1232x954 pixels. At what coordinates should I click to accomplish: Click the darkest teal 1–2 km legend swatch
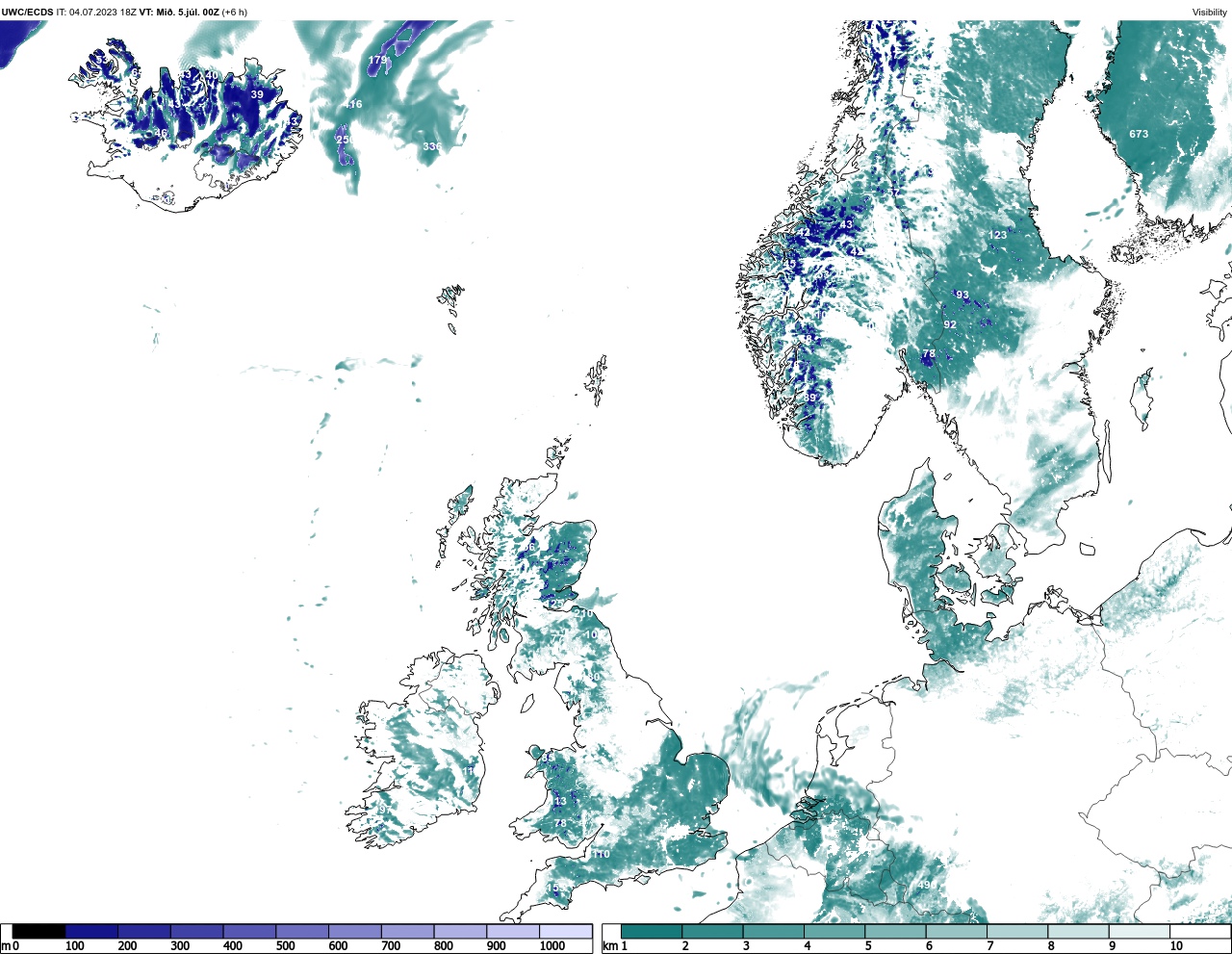pyautogui.click(x=652, y=931)
